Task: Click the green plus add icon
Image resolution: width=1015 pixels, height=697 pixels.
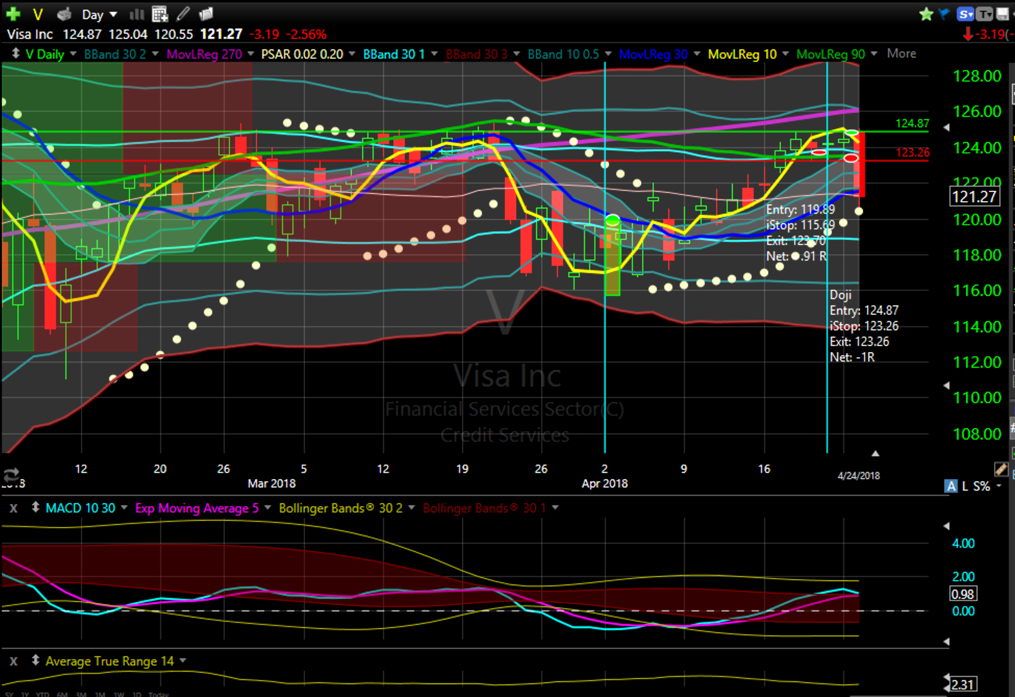Action: pyautogui.click(x=13, y=14)
